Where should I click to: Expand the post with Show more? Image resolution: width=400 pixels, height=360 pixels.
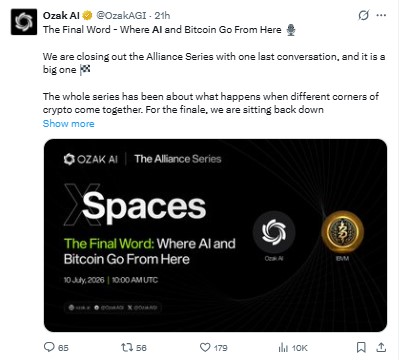click(69, 124)
